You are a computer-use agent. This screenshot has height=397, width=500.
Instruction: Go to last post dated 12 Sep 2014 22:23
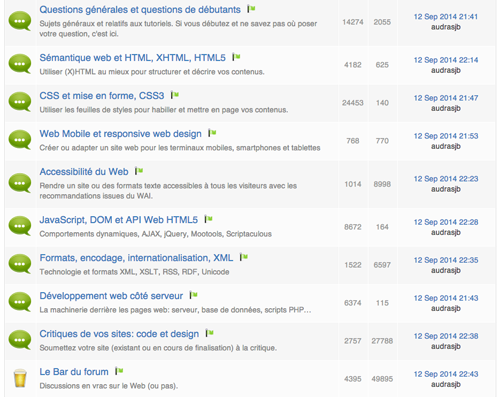[x=446, y=179]
